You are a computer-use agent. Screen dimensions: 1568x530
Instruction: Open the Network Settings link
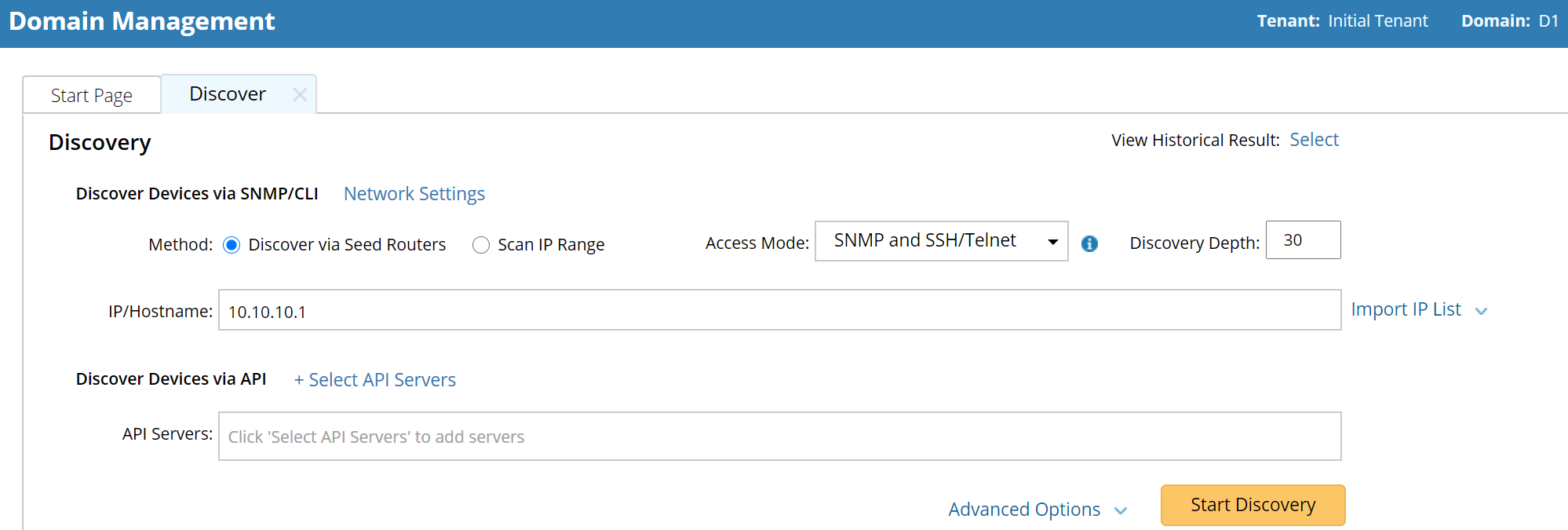click(x=414, y=194)
